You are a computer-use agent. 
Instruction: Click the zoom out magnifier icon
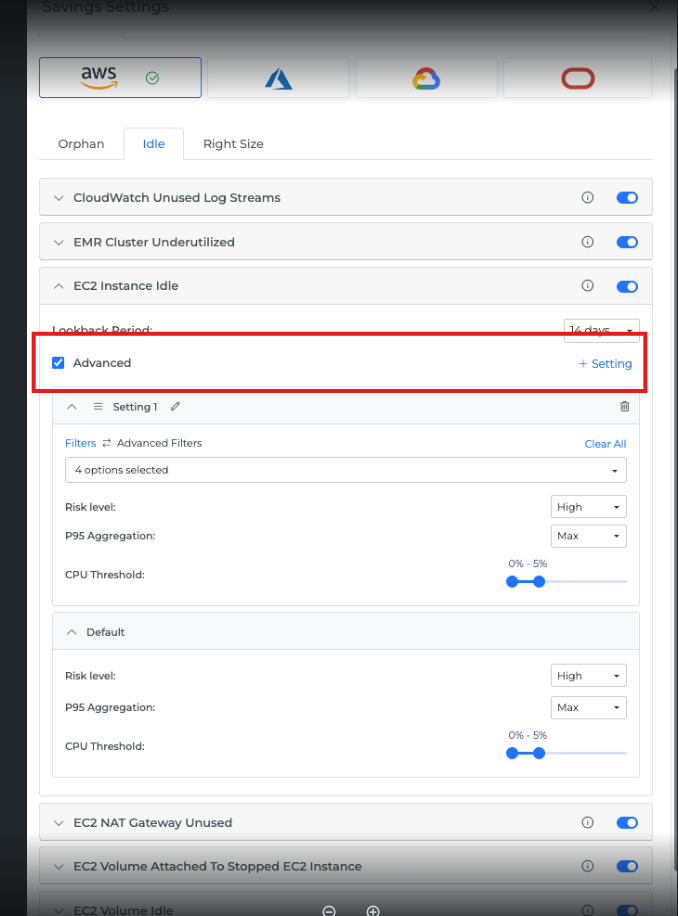click(329, 911)
